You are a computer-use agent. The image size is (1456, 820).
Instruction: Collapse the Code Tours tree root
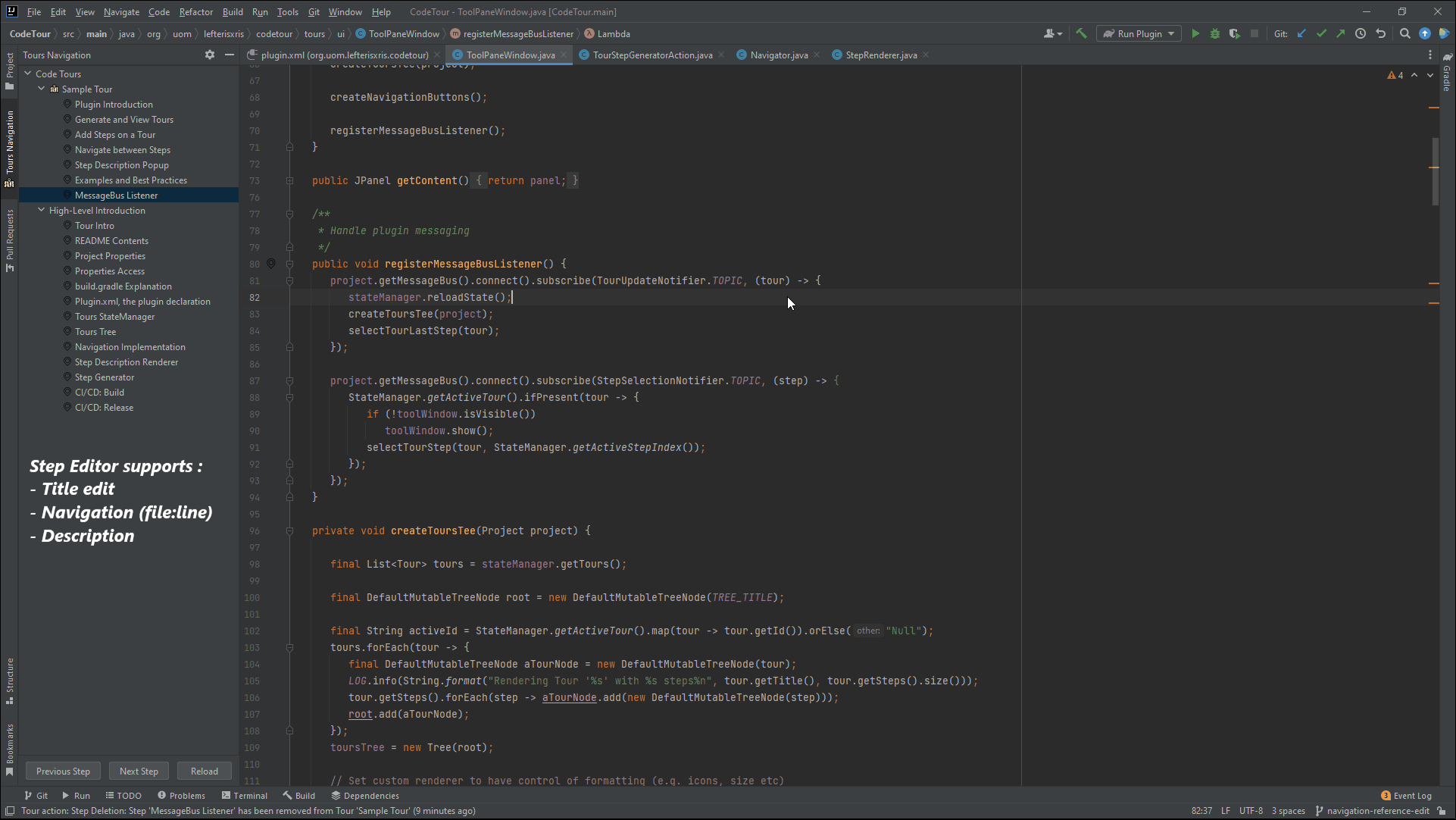click(28, 74)
